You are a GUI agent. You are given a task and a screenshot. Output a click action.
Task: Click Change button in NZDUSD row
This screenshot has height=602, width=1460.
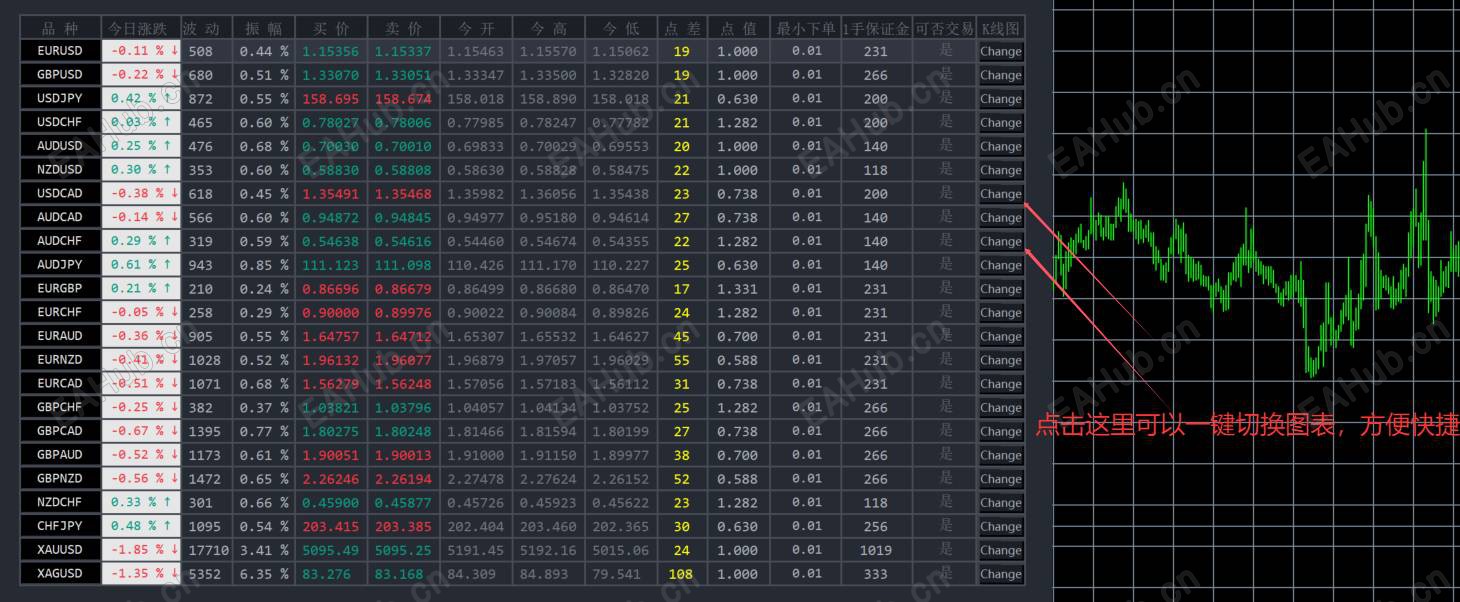(1000, 170)
